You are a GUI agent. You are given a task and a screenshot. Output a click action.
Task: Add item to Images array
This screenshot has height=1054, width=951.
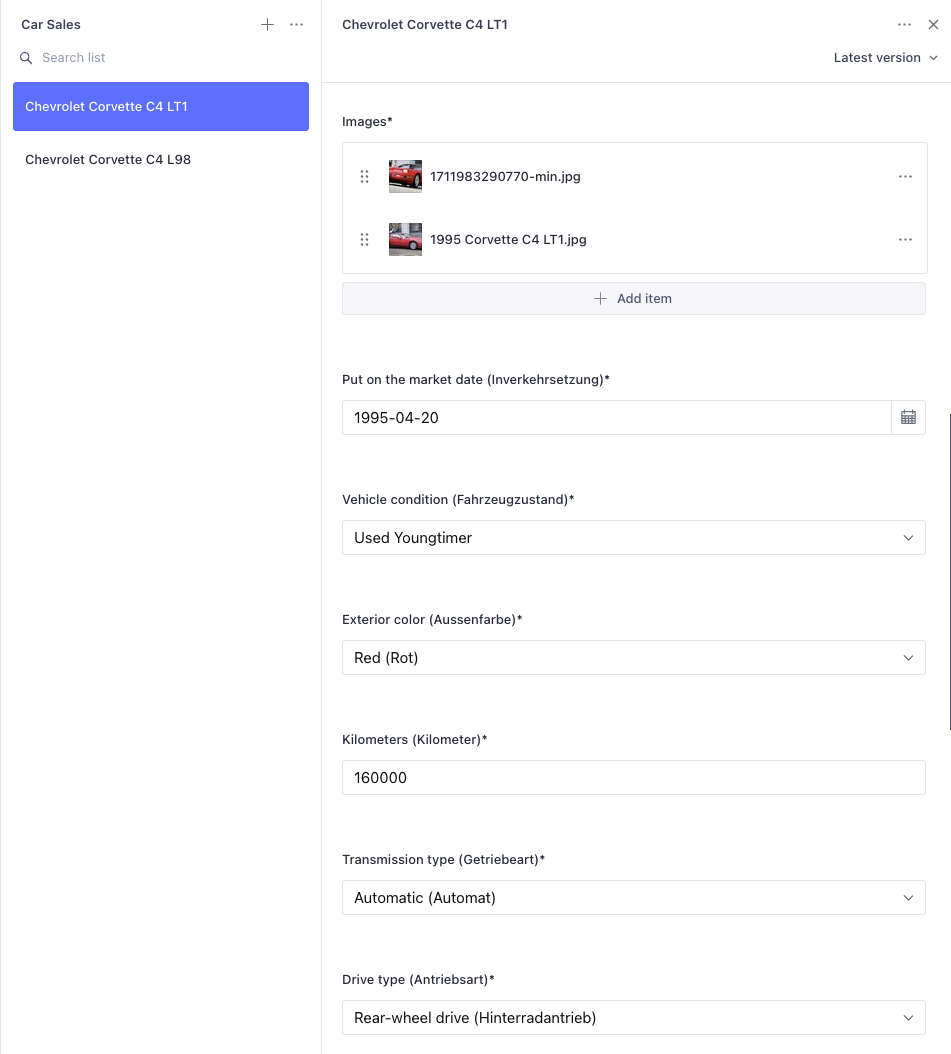(634, 298)
